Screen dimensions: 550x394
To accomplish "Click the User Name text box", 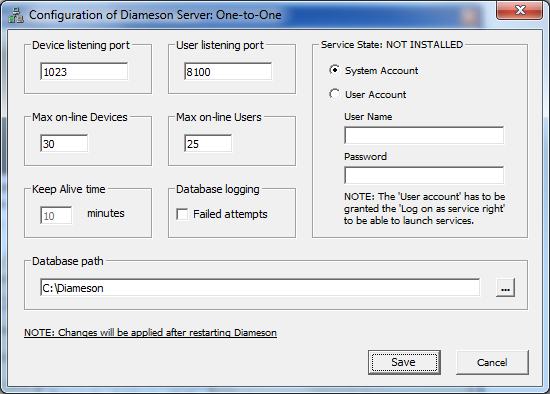I will pos(424,135).
